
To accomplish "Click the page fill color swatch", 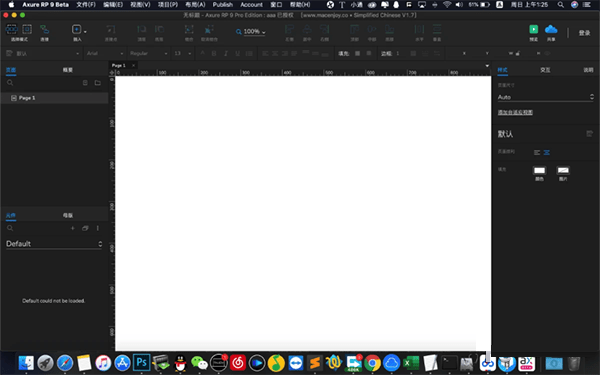I will coord(539,170).
